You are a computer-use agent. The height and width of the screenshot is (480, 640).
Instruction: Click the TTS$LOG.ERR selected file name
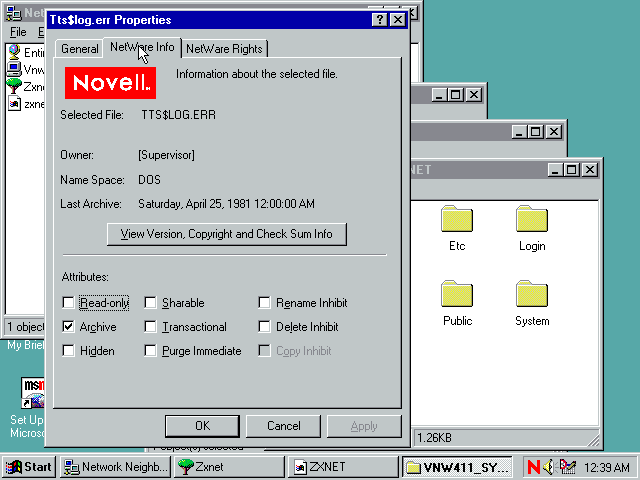click(x=178, y=115)
